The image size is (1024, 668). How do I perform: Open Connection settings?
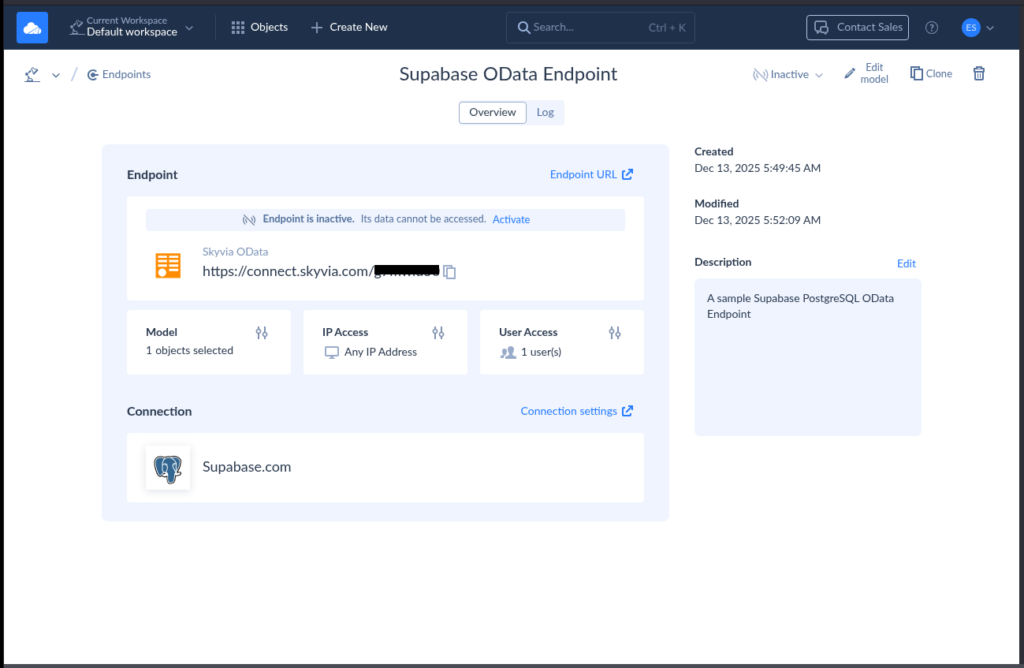[569, 410]
